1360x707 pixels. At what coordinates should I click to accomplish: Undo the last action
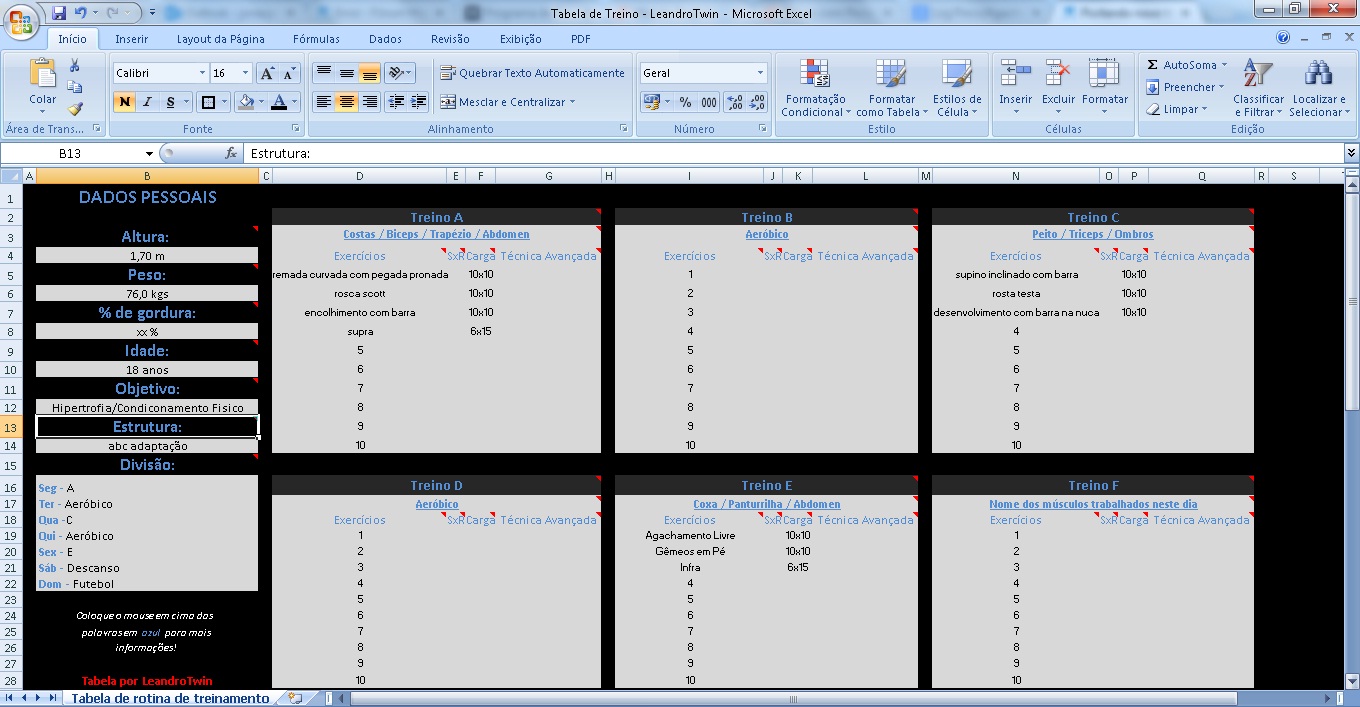80,13
